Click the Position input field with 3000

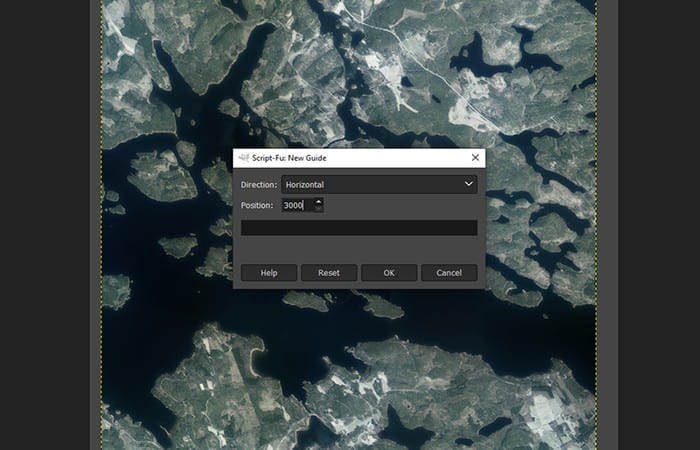(x=298, y=205)
